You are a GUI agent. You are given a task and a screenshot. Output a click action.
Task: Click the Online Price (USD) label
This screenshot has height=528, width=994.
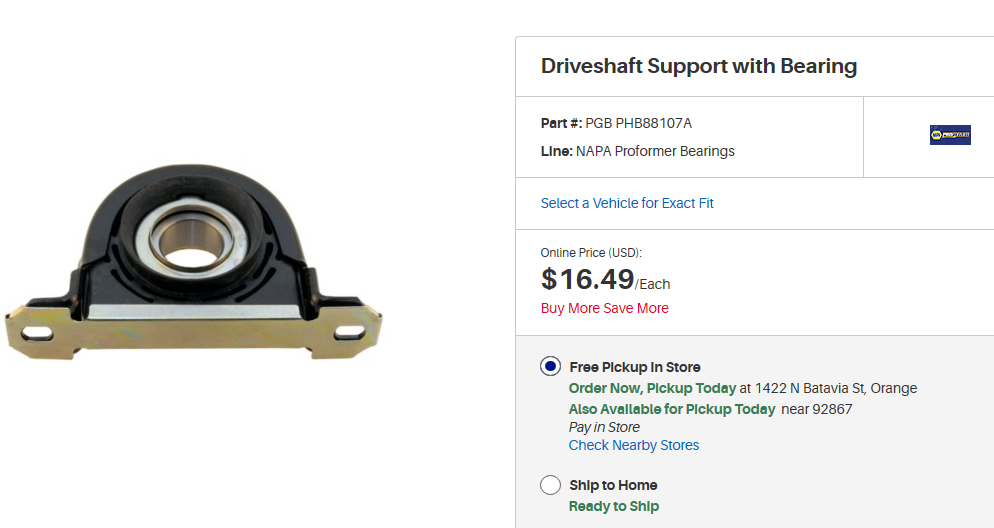point(590,253)
